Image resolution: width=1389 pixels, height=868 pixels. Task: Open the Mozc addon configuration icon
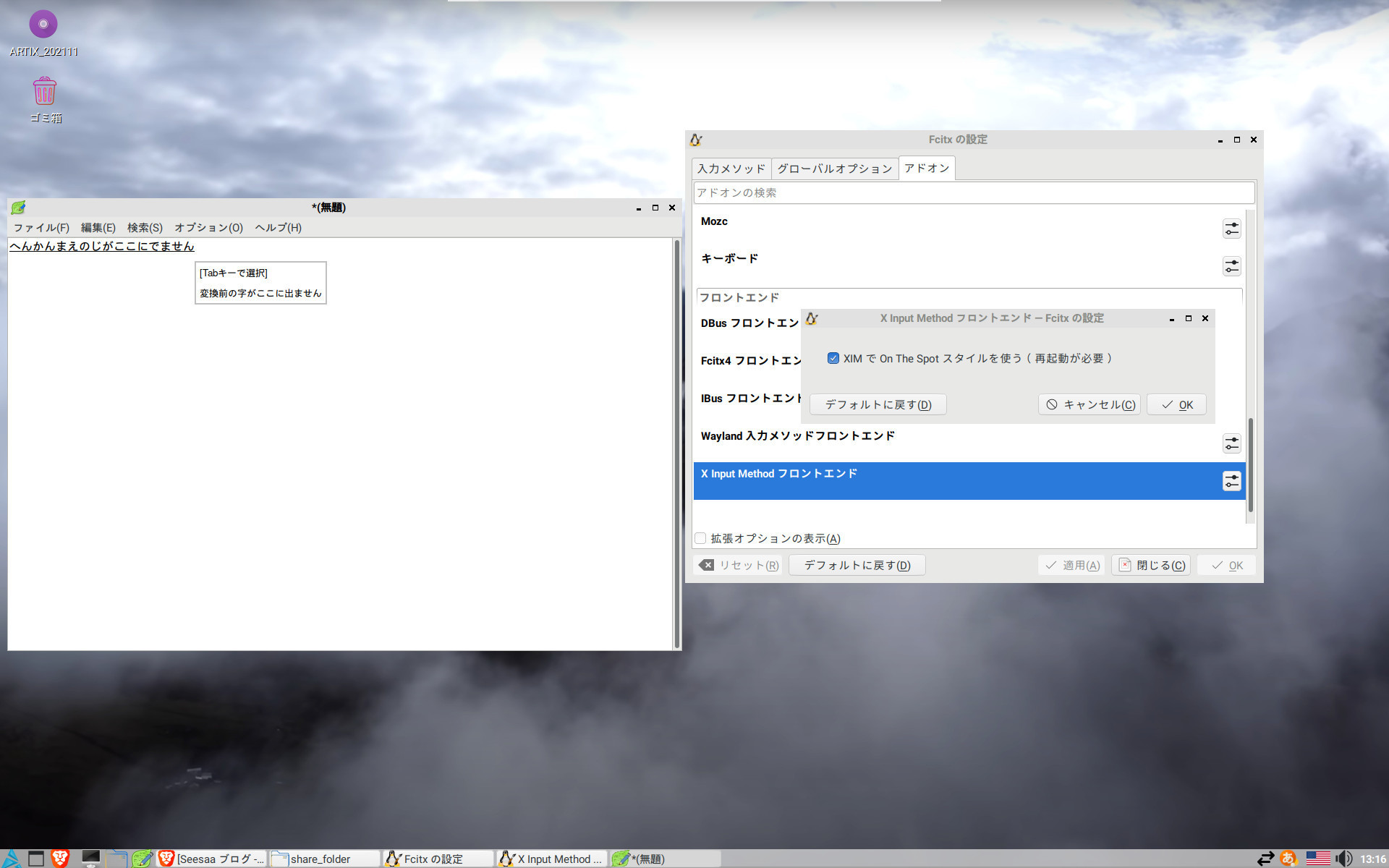point(1231,229)
